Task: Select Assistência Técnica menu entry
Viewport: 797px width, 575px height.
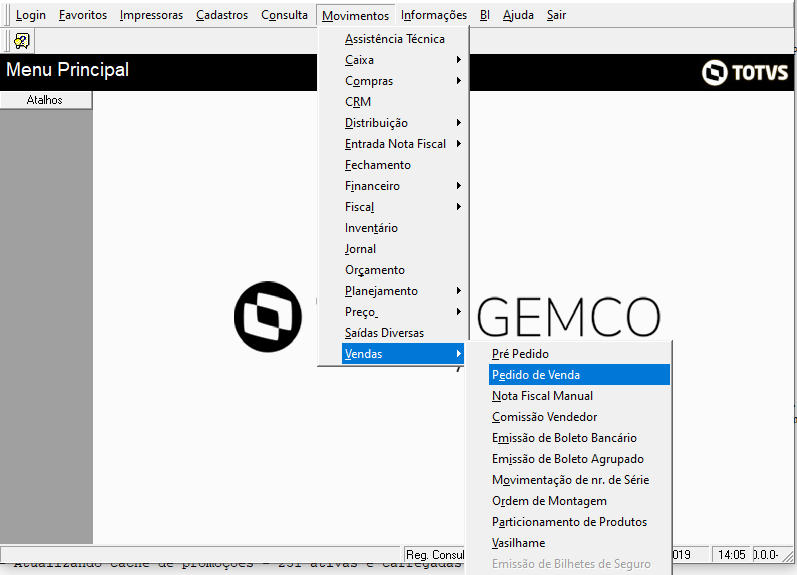Action: tap(404, 39)
